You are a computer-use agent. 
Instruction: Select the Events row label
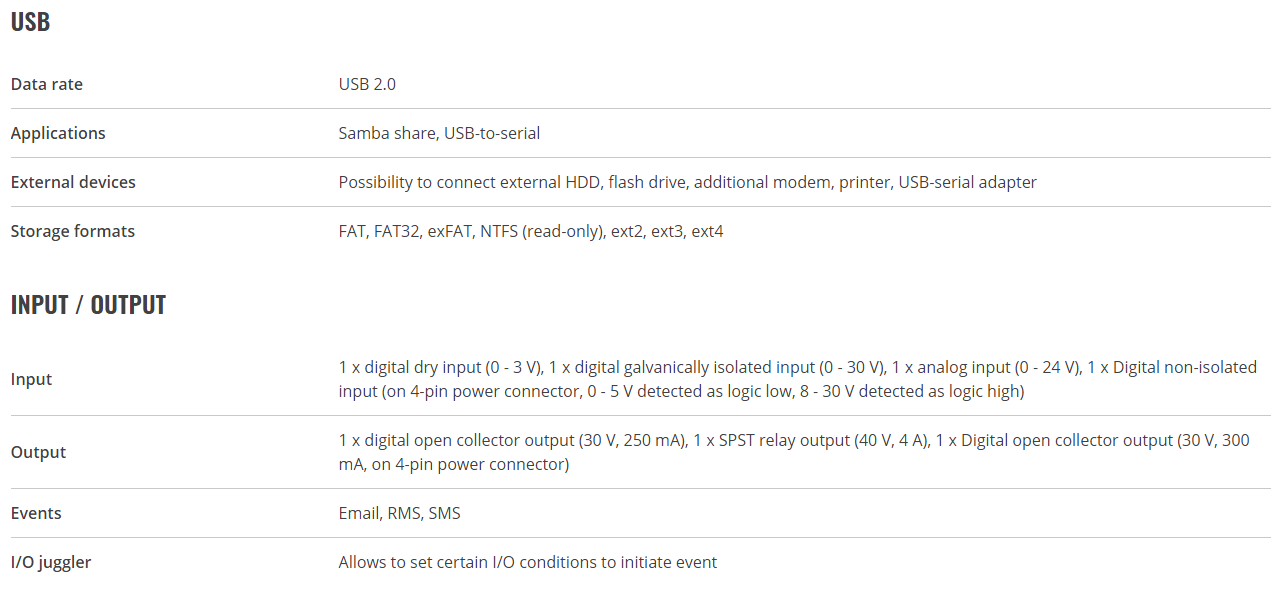click(x=36, y=513)
